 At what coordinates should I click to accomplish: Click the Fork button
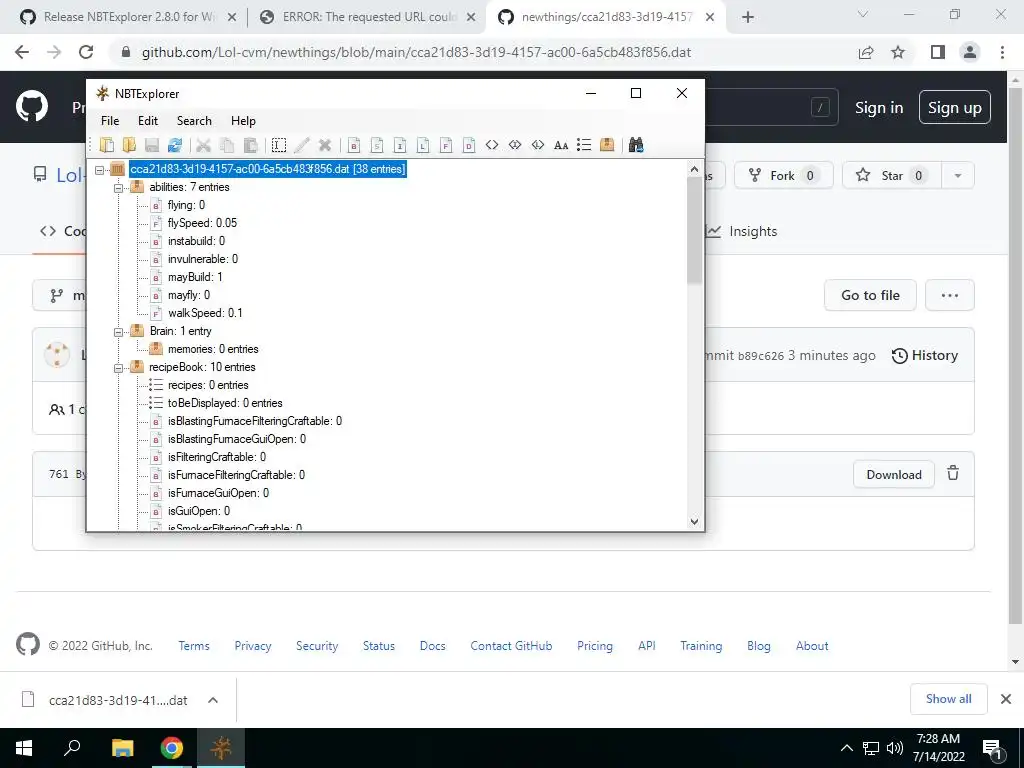coord(784,176)
